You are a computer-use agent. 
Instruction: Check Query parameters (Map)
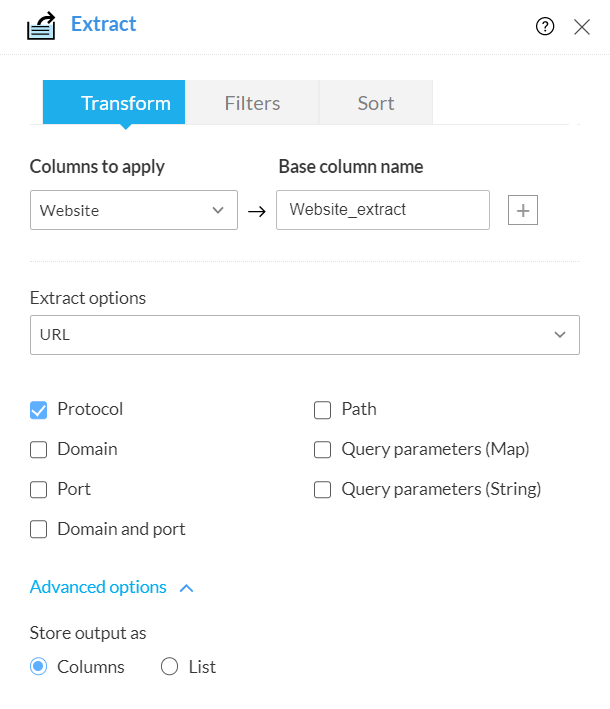pyautogui.click(x=322, y=449)
